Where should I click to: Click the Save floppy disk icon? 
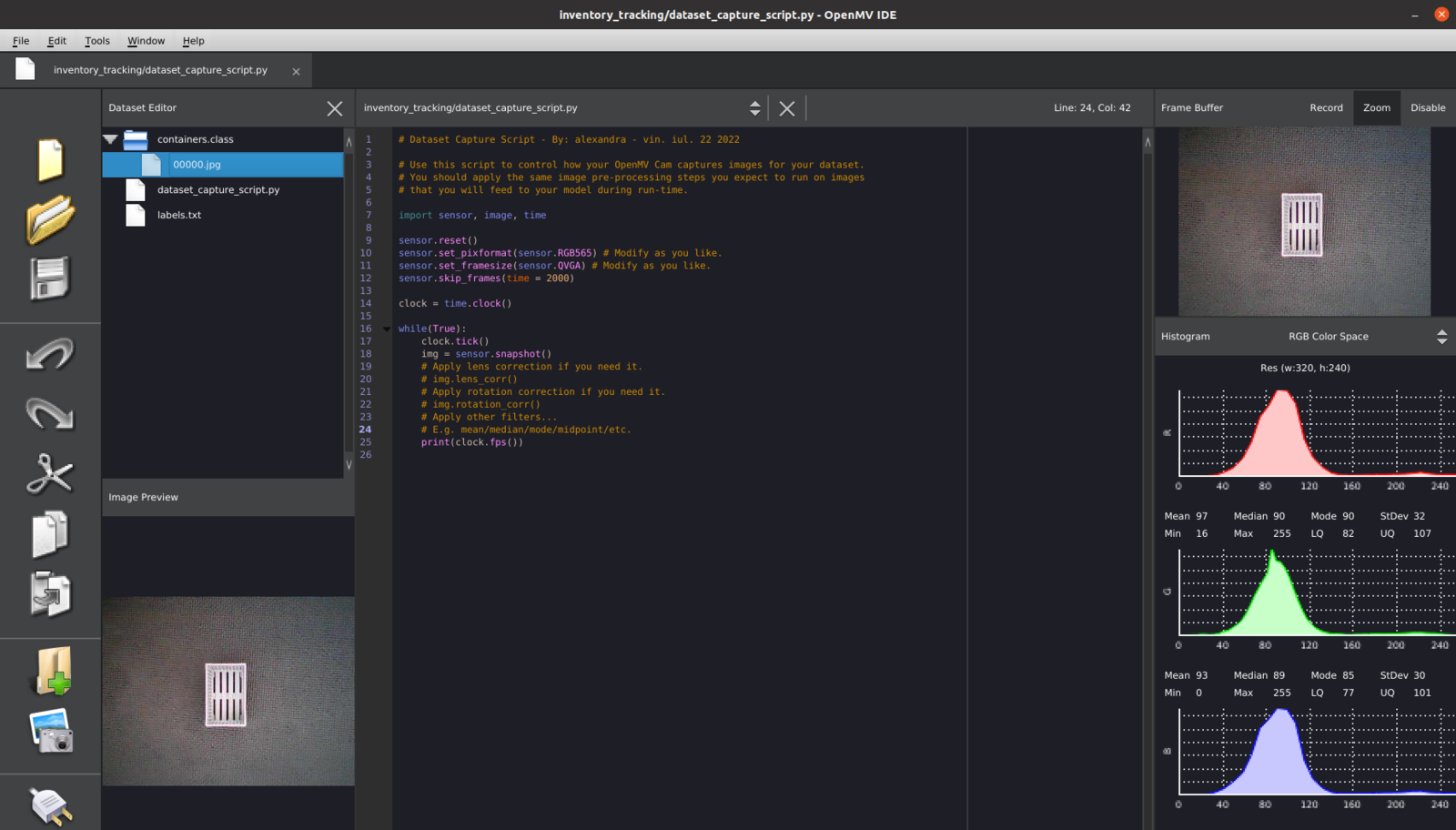pyautogui.click(x=50, y=278)
